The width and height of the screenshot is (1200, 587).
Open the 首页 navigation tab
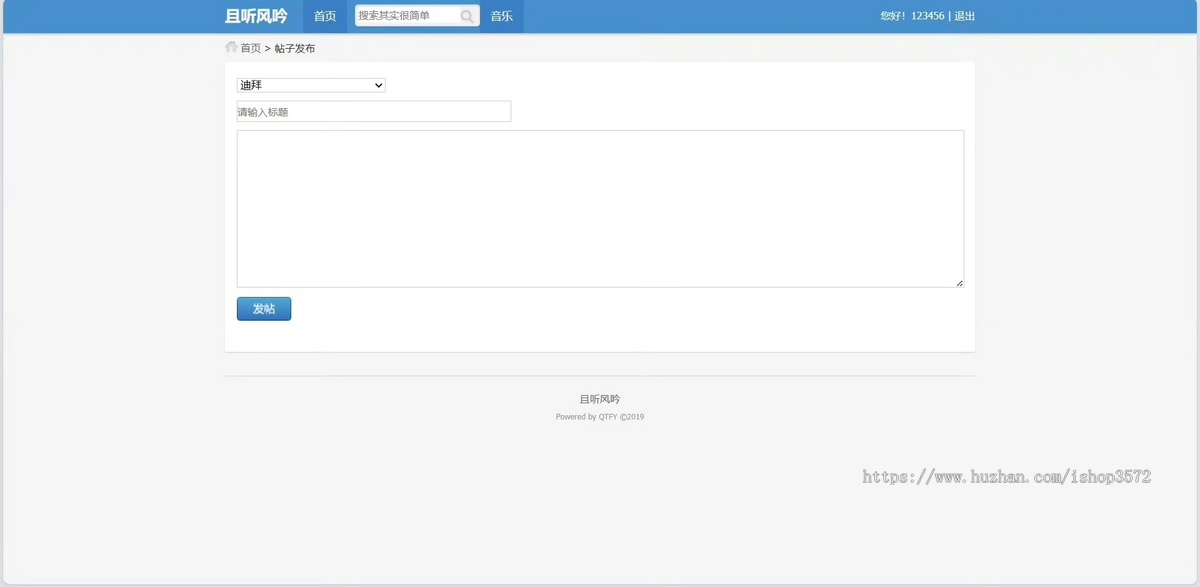click(x=325, y=16)
